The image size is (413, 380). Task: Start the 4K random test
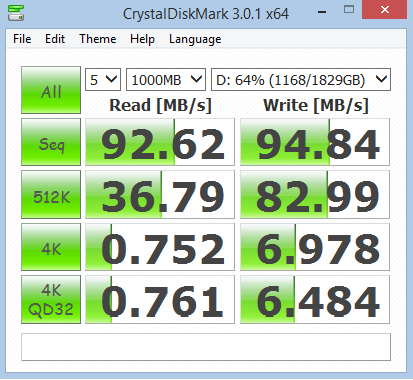click(51, 247)
